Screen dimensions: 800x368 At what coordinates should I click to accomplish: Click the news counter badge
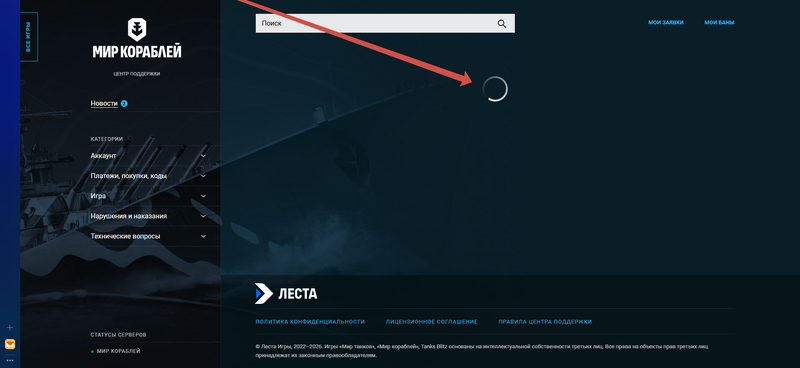click(x=124, y=104)
